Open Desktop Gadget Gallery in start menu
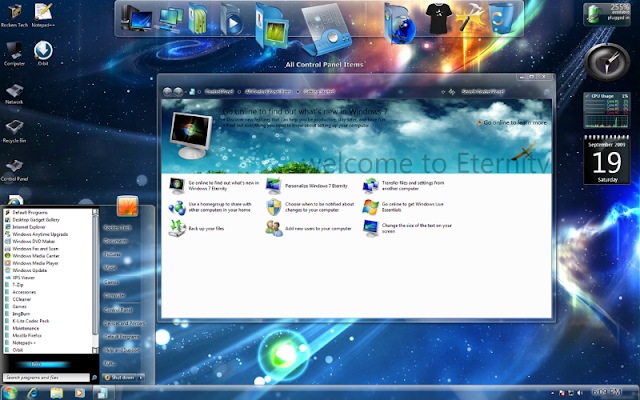 click(x=32, y=220)
